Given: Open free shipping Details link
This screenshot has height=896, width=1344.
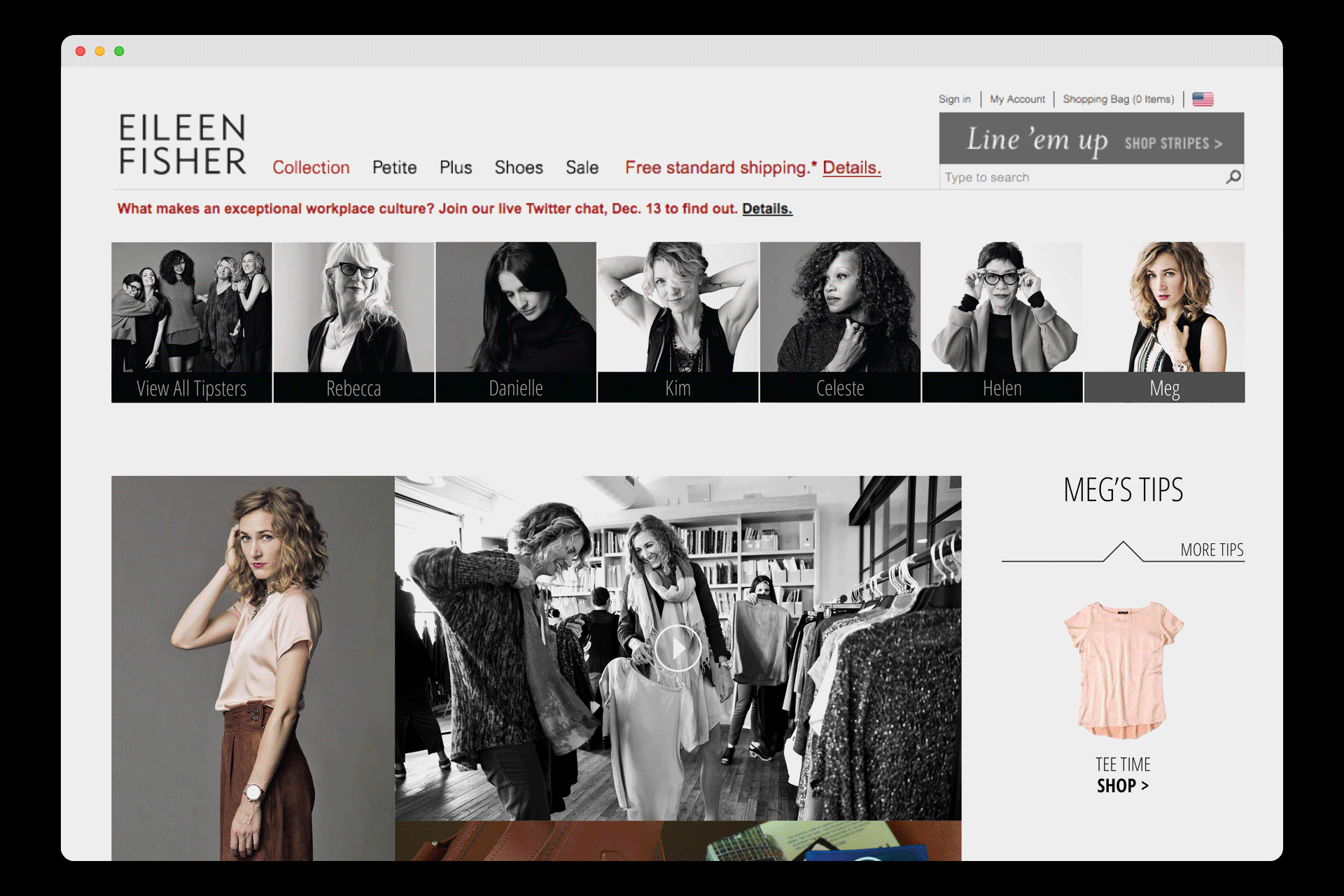Looking at the screenshot, I should (x=851, y=168).
